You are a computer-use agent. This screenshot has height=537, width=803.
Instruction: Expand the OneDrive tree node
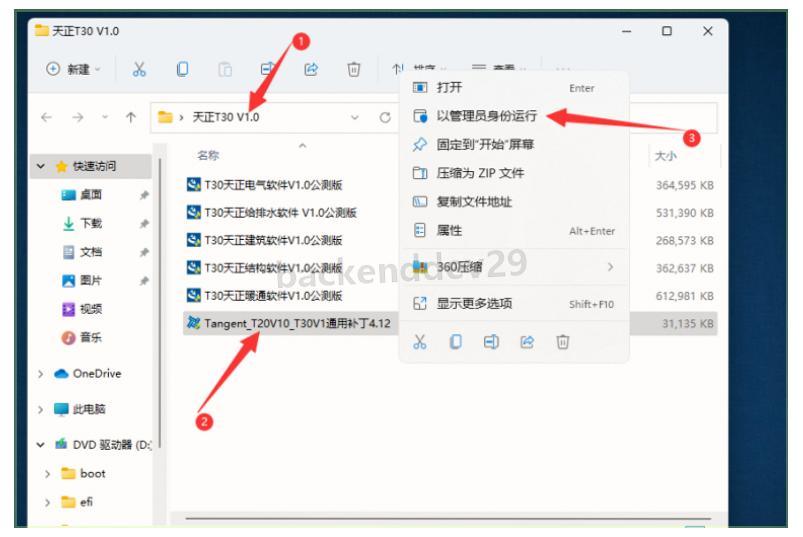tap(40, 374)
